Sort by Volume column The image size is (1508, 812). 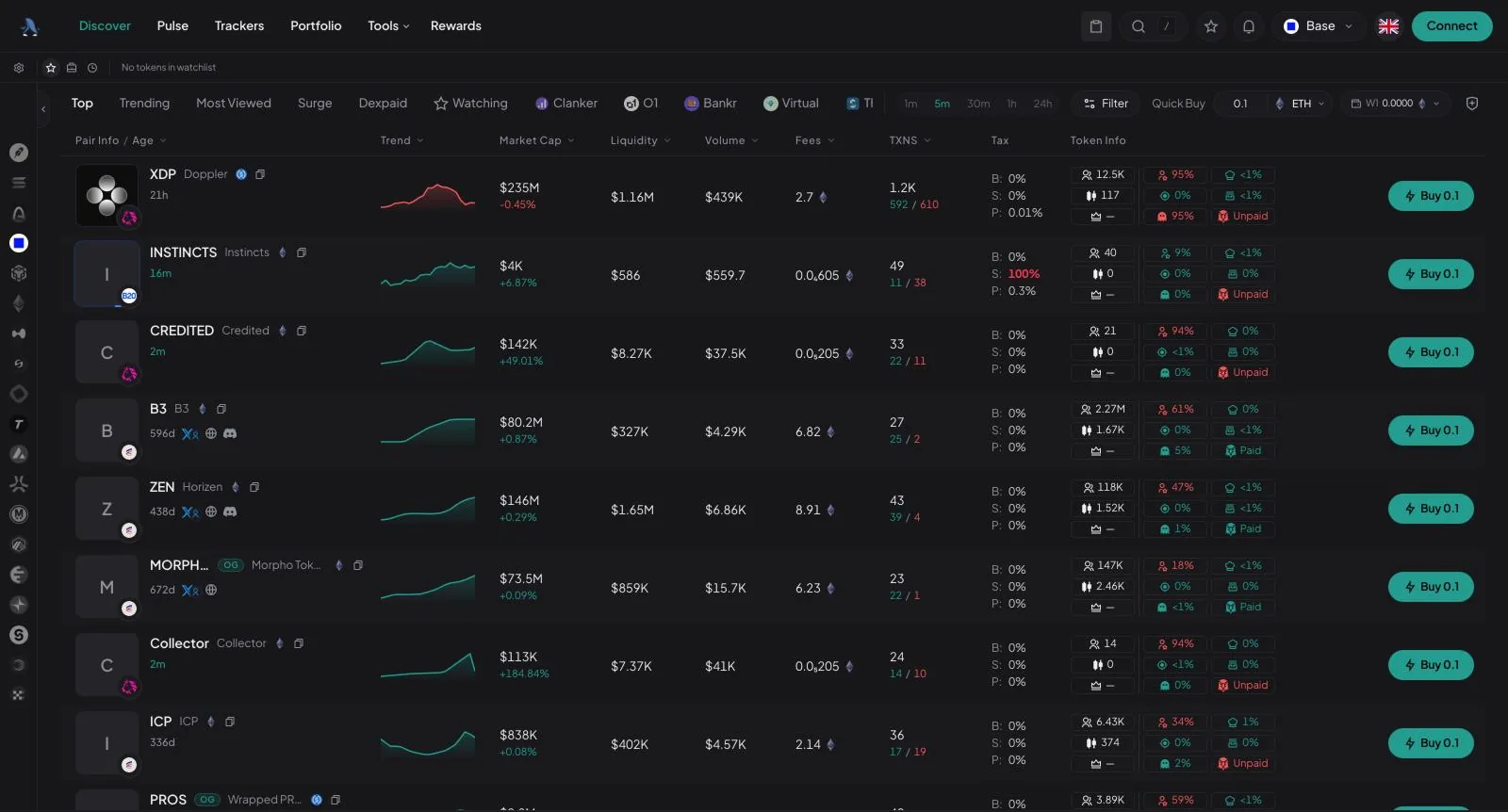tap(731, 140)
